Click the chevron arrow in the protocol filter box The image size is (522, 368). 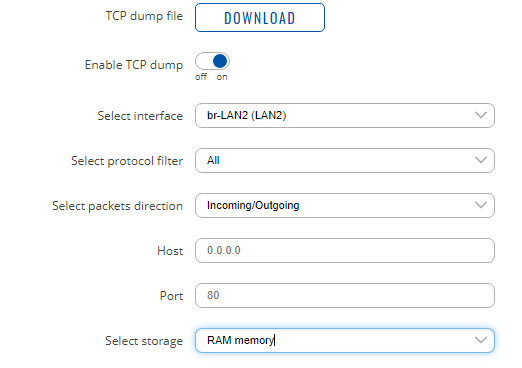(x=481, y=160)
